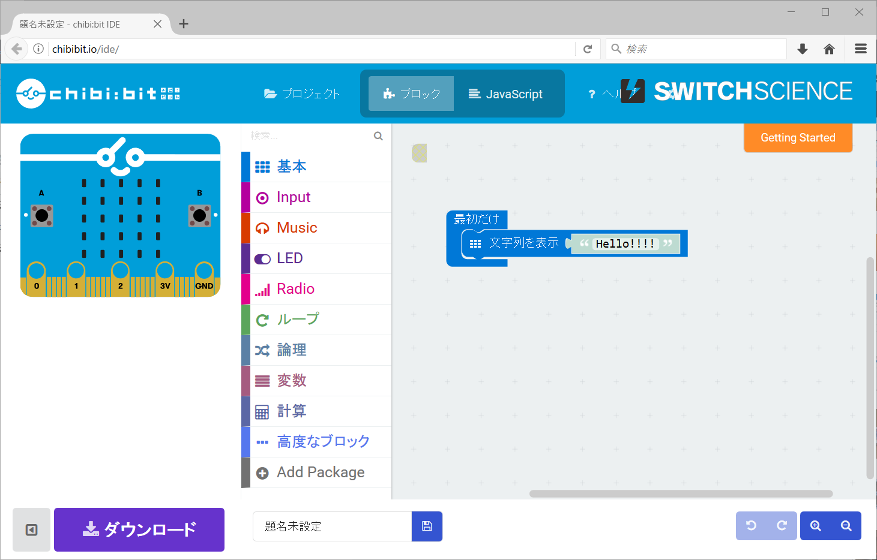The height and width of the screenshot is (560, 877).
Task: Expand the 計算 math category
Action: click(x=316, y=411)
